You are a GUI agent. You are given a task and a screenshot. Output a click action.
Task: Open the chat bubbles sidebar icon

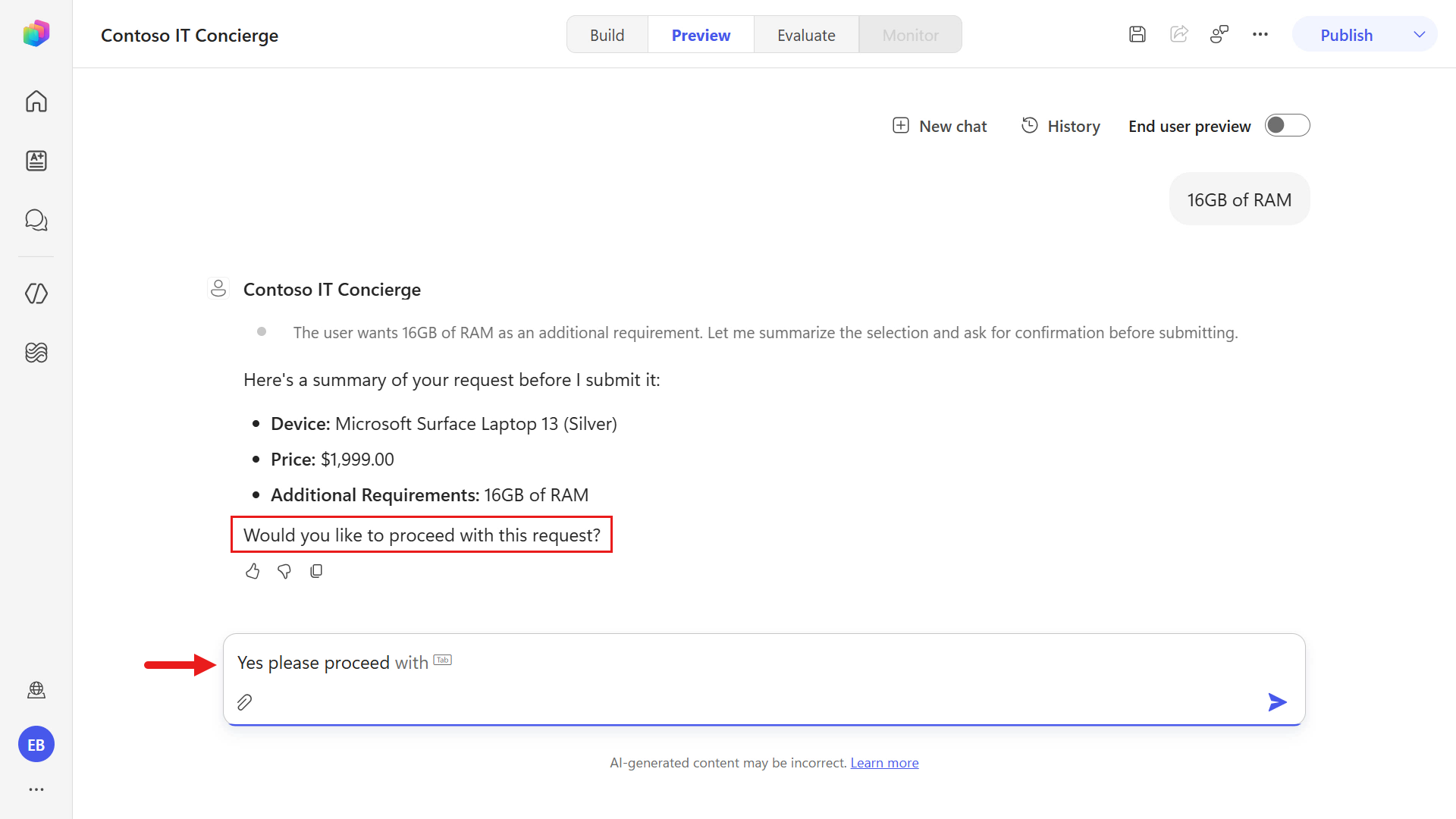click(36, 220)
